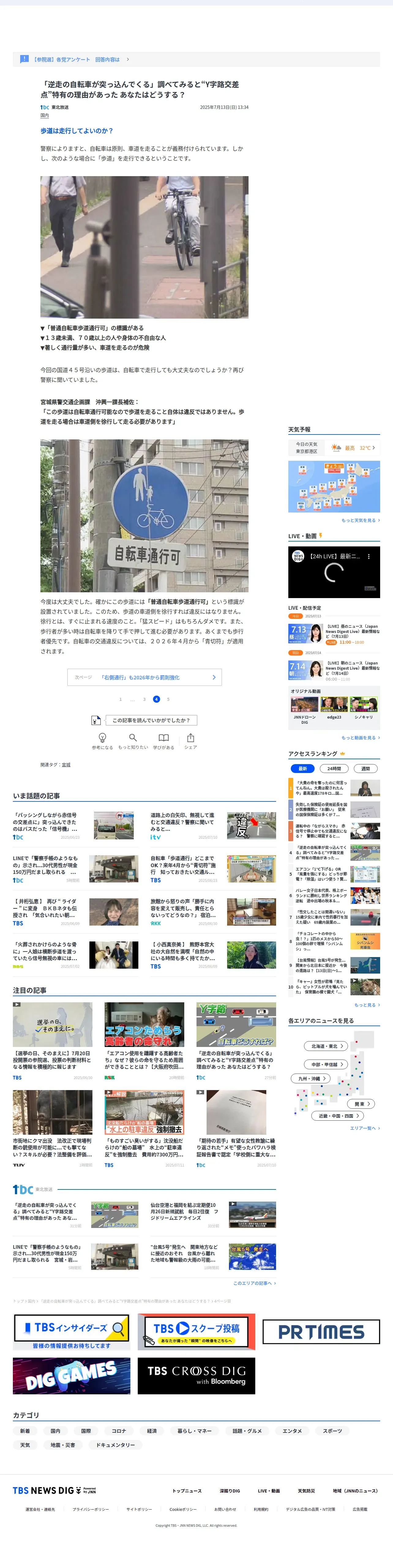Select the 地震・災害 category pill

pos(63,1444)
